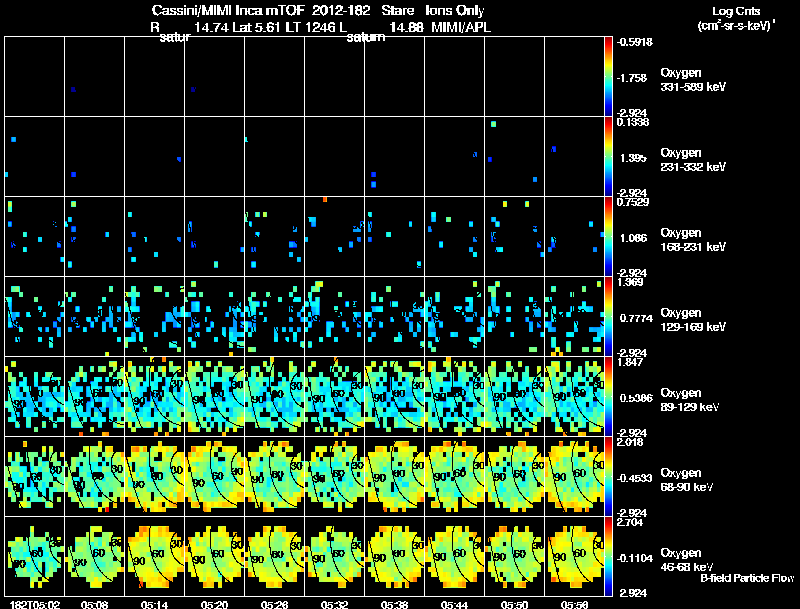800x609 pixels.
Task: Click the Oxygen 89-129 keV label
Action: coord(690,400)
